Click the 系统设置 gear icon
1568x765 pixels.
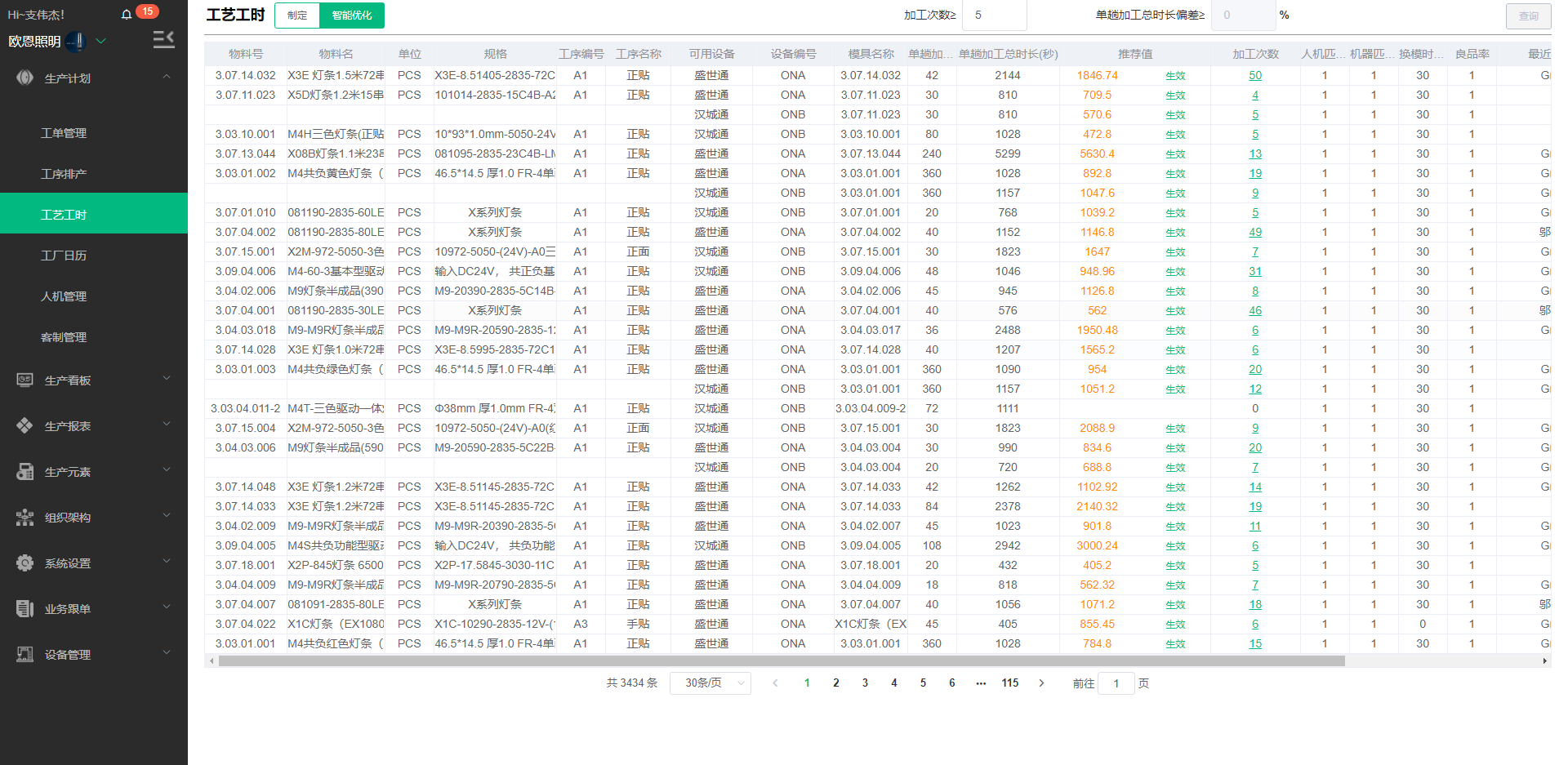click(x=25, y=563)
